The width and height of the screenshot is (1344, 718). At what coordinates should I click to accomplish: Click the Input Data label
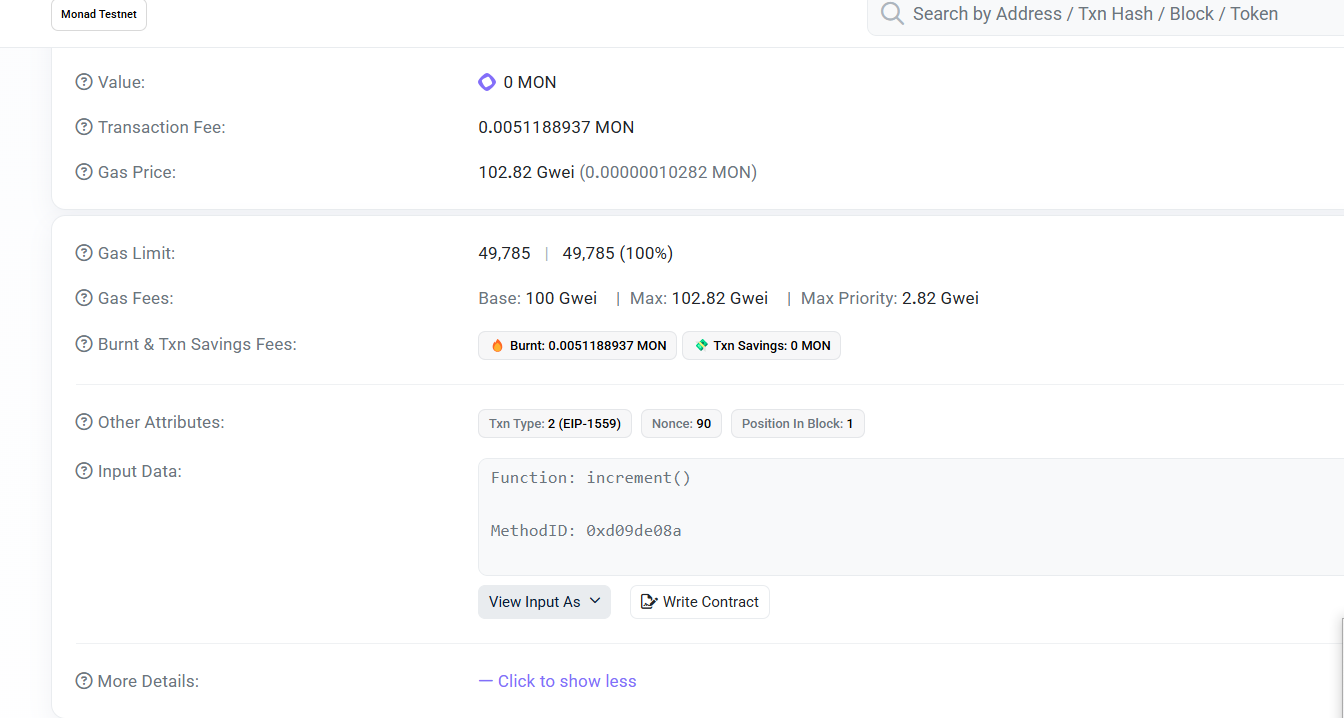[140, 471]
